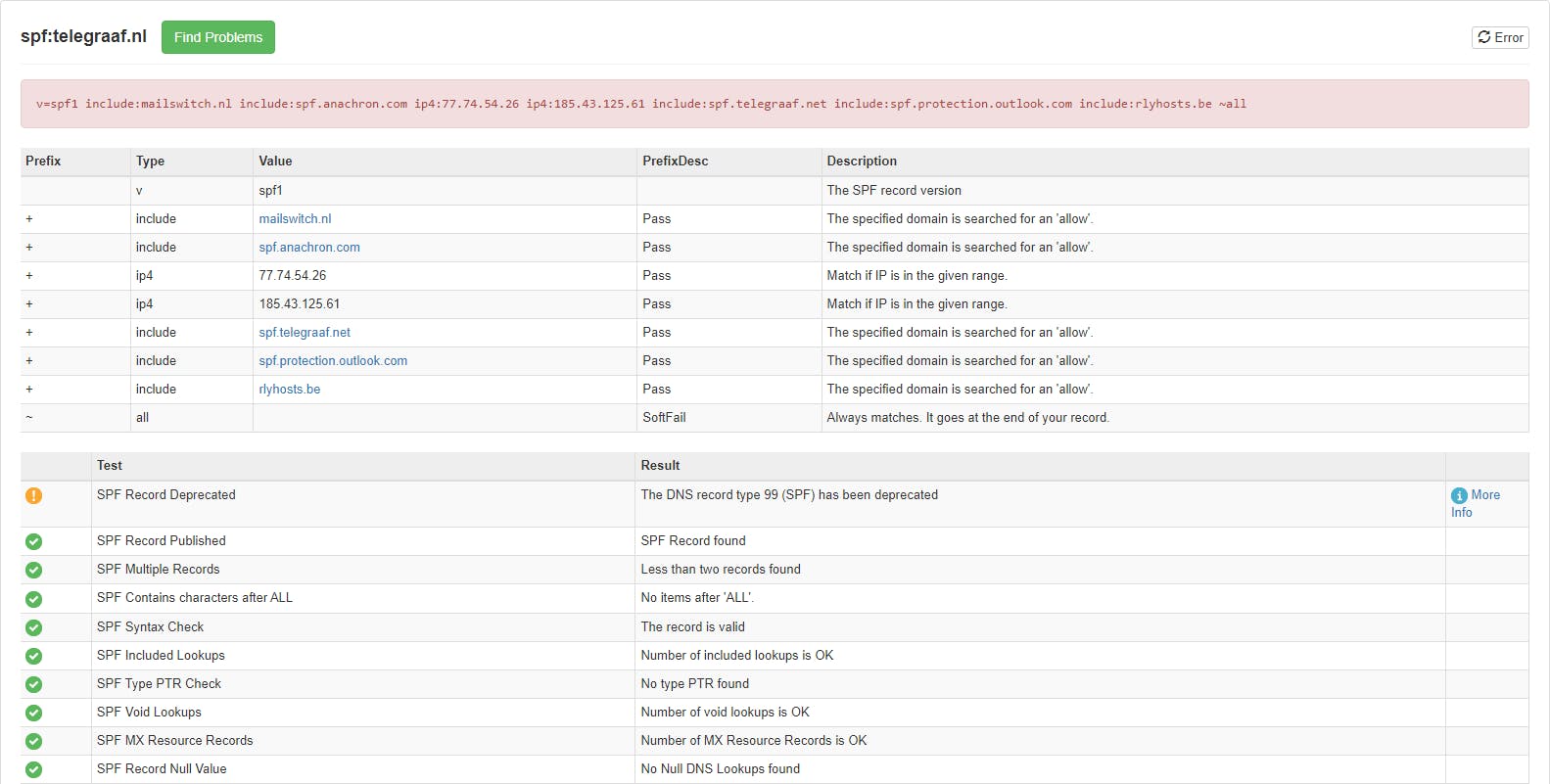Viewport: 1550px width, 784px height.
Task: Click the green check icon beside SPF Void Lookups
Action: (x=33, y=713)
